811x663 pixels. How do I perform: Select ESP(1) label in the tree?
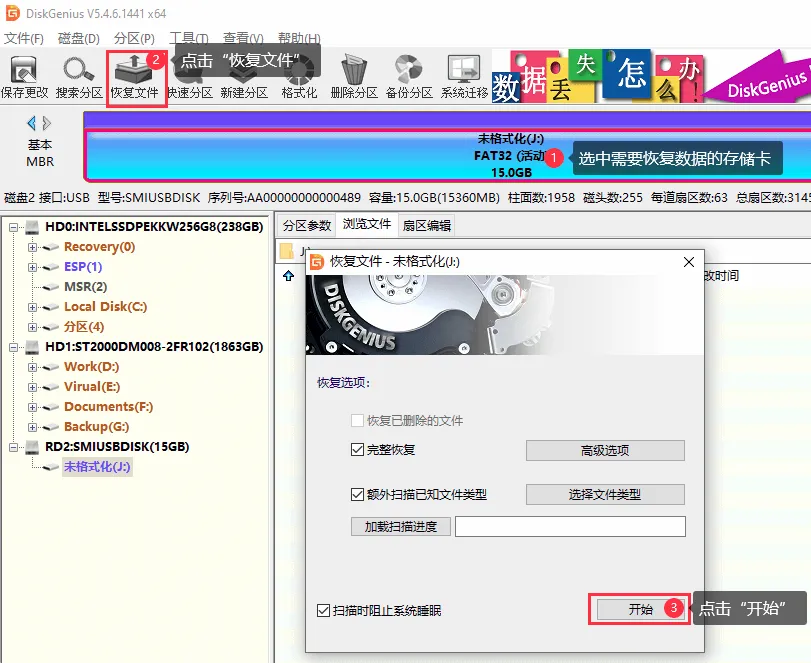pyautogui.click(x=83, y=266)
